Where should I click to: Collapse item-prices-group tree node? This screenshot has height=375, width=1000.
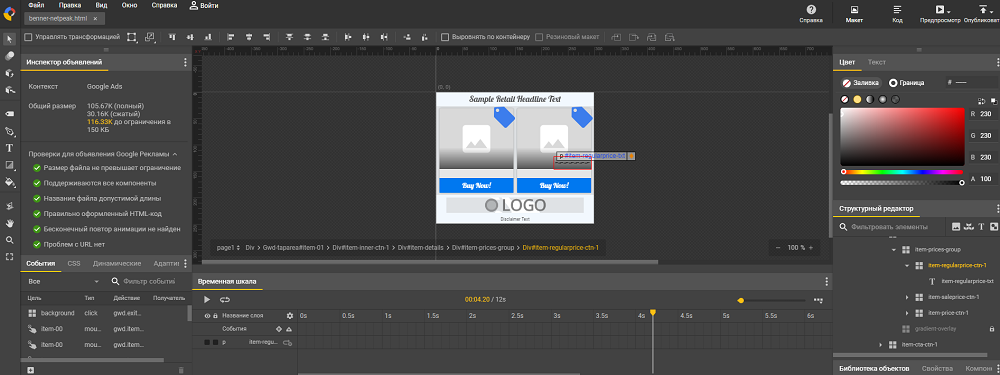894,249
